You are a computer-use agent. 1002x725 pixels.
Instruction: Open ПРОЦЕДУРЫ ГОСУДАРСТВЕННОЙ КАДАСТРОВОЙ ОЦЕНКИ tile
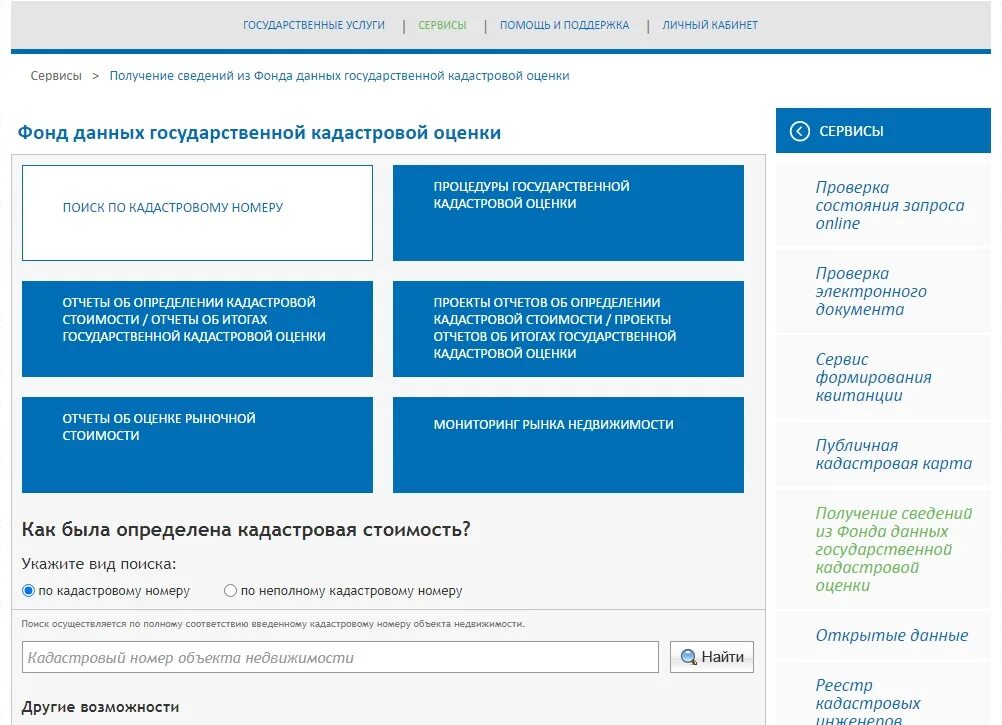point(568,212)
